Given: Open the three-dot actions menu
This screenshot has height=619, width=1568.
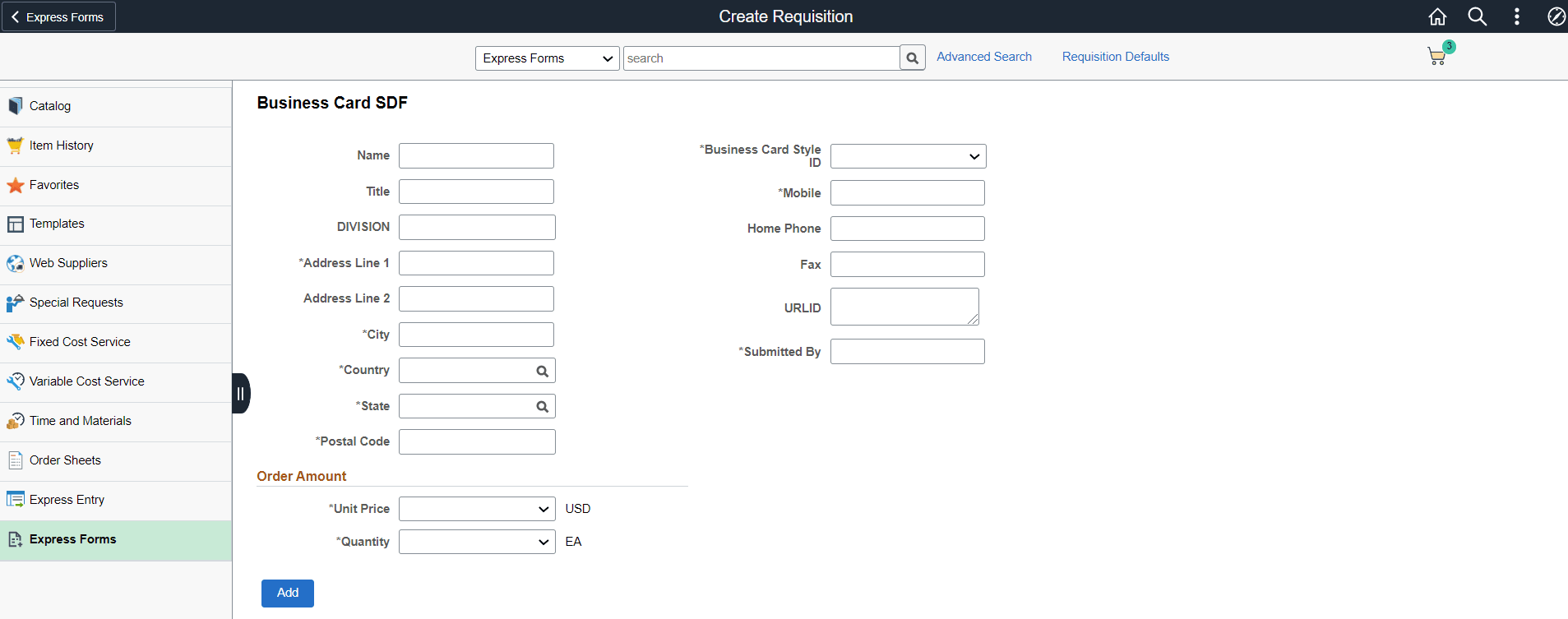Looking at the screenshot, I should click(x=1517, y=16).
